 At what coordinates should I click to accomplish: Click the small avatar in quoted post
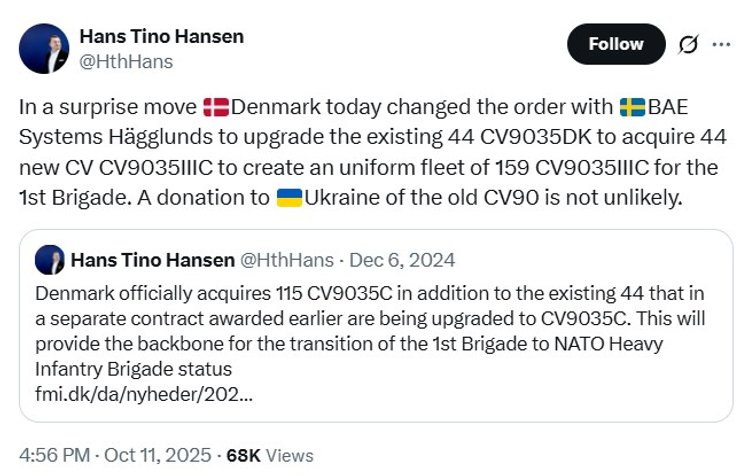[x=50, y=261]
